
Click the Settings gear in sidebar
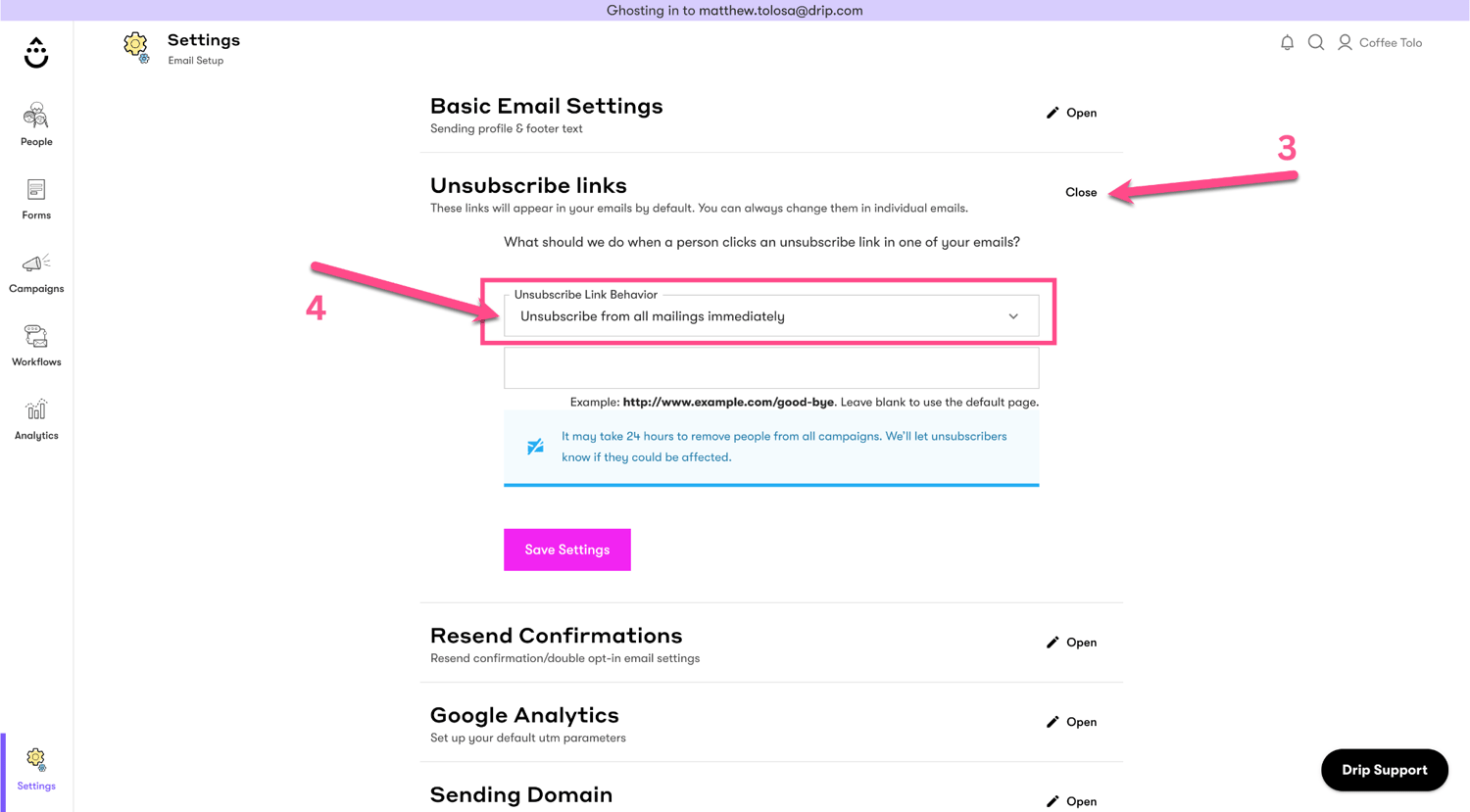(36, 760)
